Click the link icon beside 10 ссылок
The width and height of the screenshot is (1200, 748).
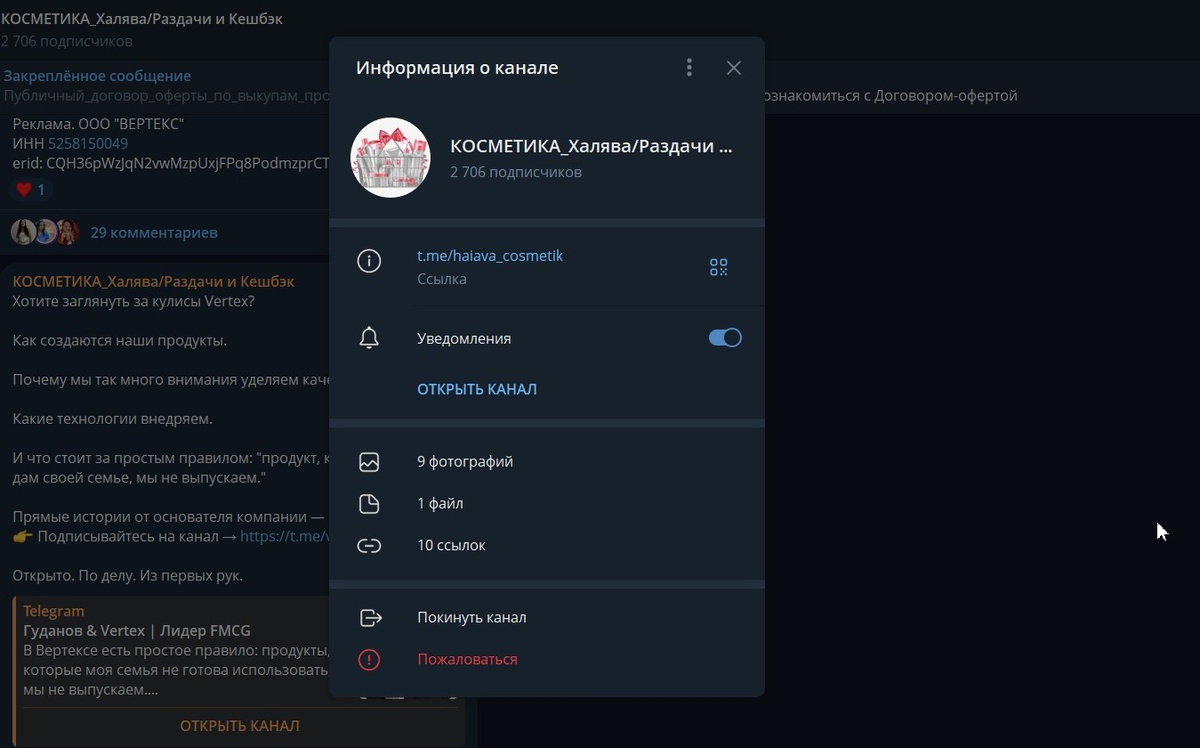pyautogui.click(x=369, y=546)
